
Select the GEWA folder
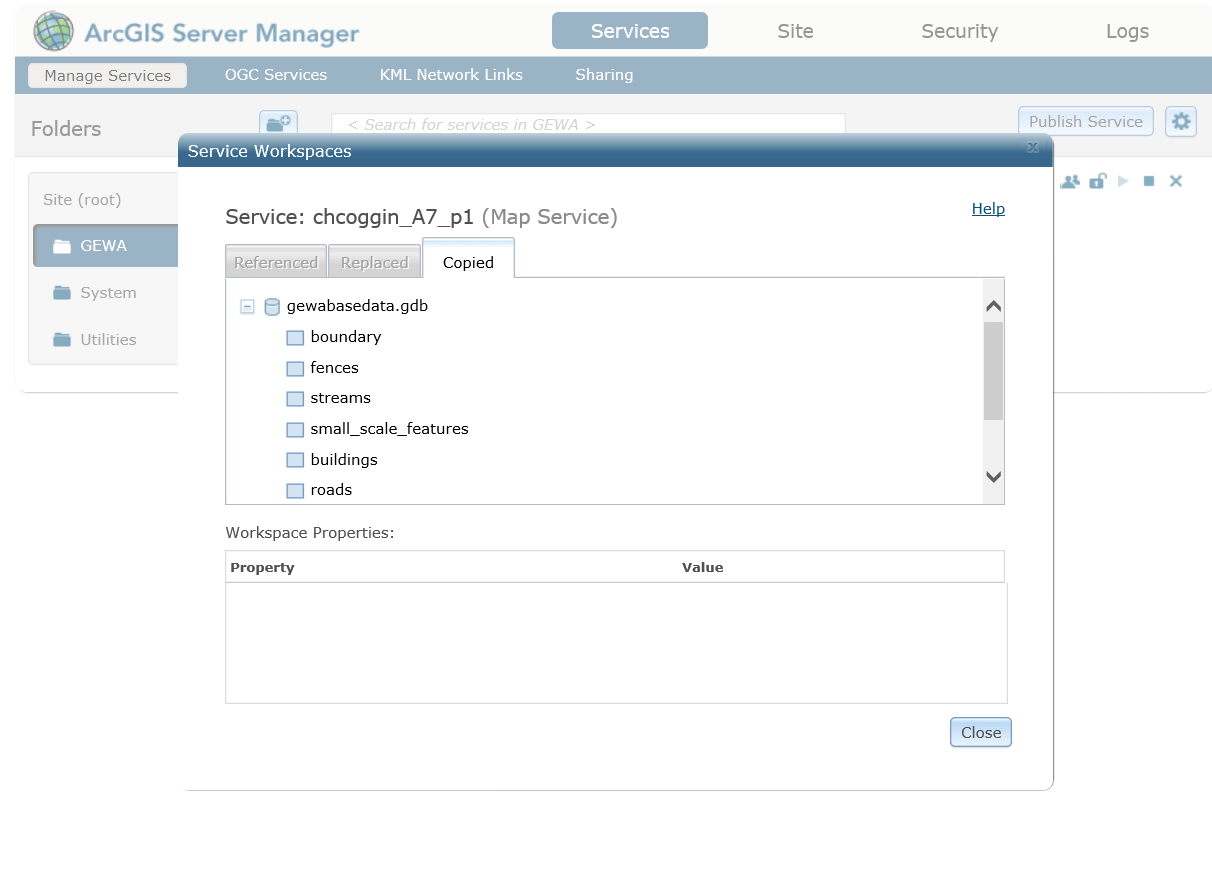[104, 246]
